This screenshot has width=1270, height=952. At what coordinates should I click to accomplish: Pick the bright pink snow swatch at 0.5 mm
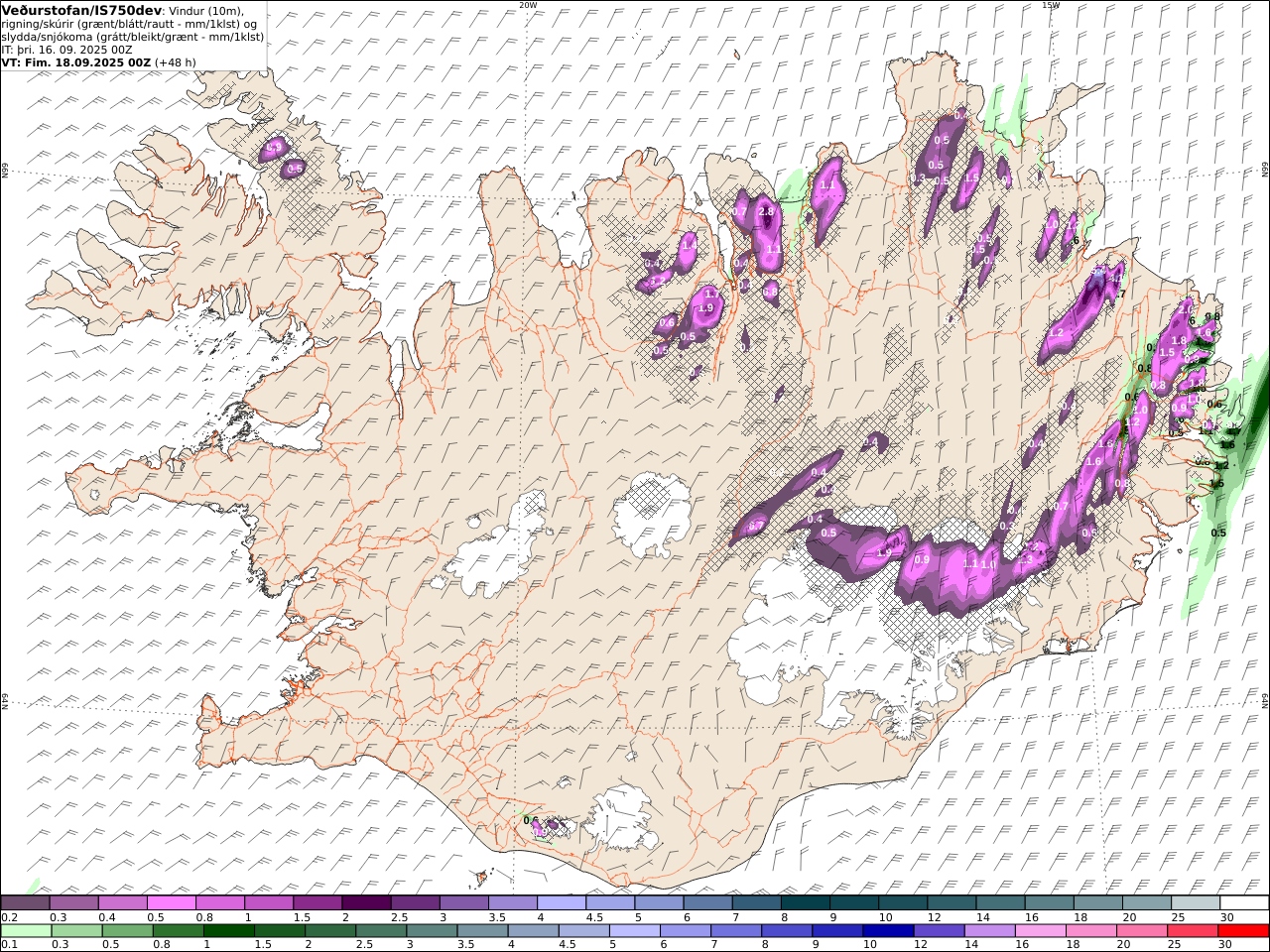171,902
